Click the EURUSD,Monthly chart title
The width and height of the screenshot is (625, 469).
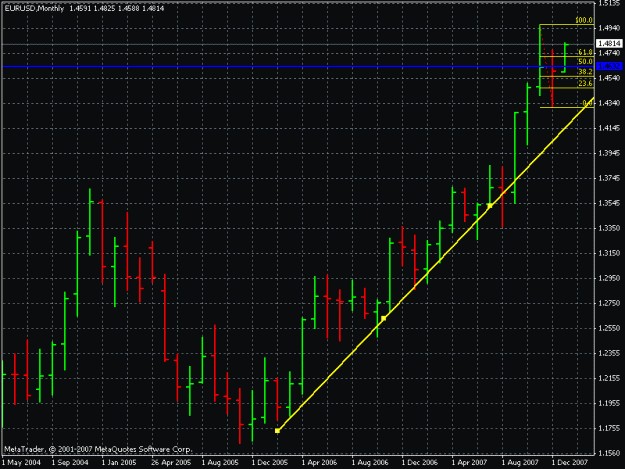click(x=34, y=8)
